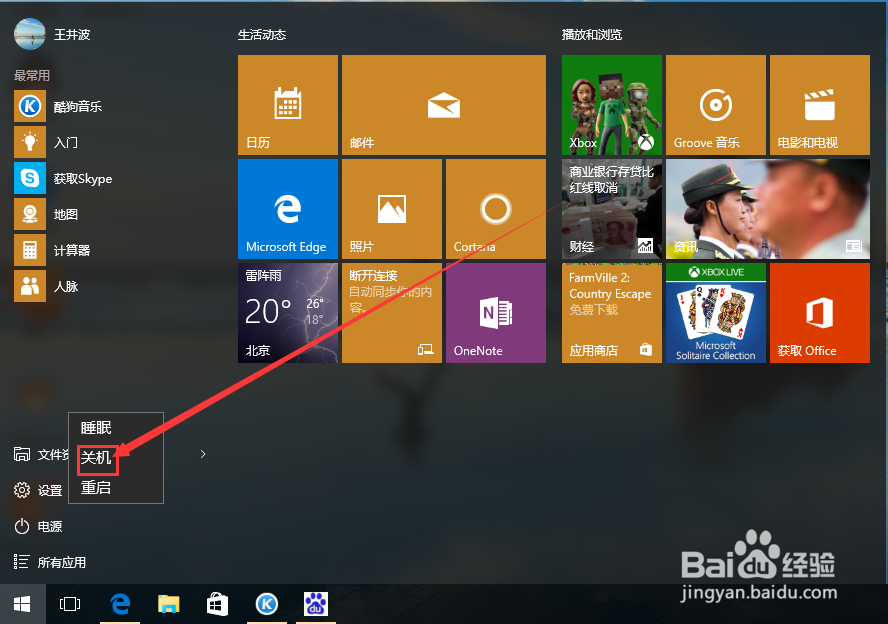Open the 电影和电视 tile
Image resolution: width=888 pixels, height=624 pixels.
[820, 105]
